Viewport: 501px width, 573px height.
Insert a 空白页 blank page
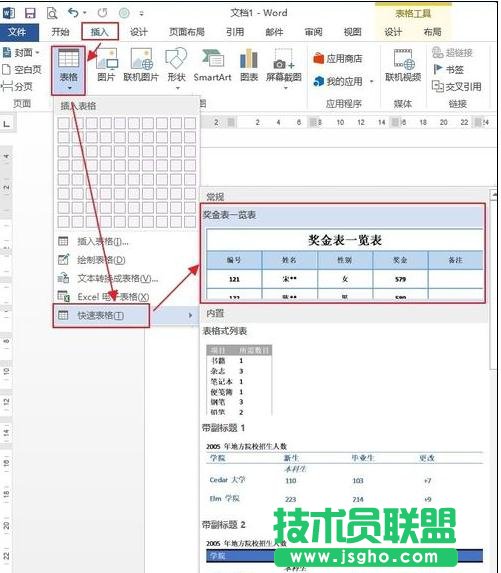[22, 69]
